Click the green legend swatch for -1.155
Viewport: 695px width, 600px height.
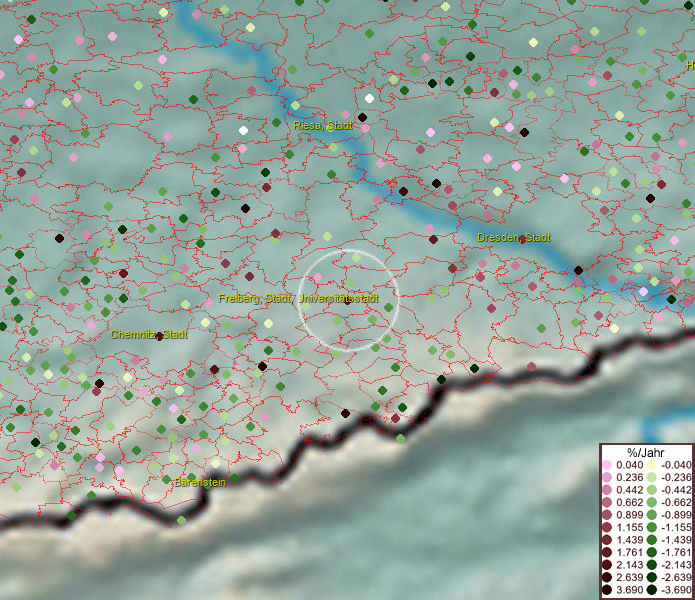(x=652, y=527)
